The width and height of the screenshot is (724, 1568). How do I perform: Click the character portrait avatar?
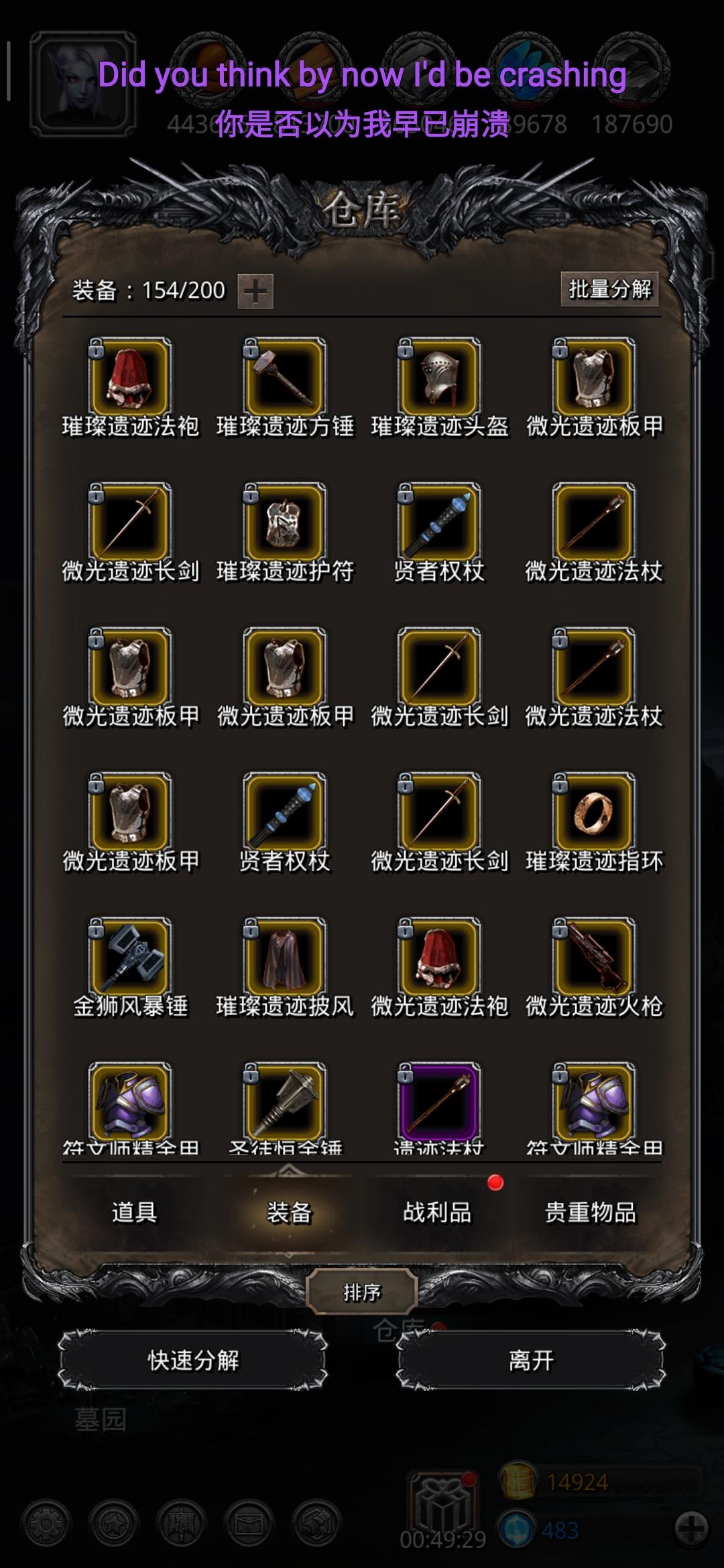84,84
